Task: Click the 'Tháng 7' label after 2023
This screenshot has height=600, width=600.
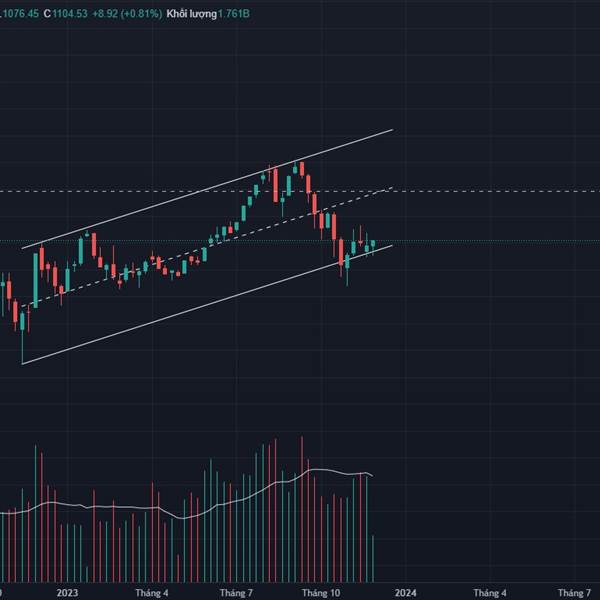Action: coord(236,593)
